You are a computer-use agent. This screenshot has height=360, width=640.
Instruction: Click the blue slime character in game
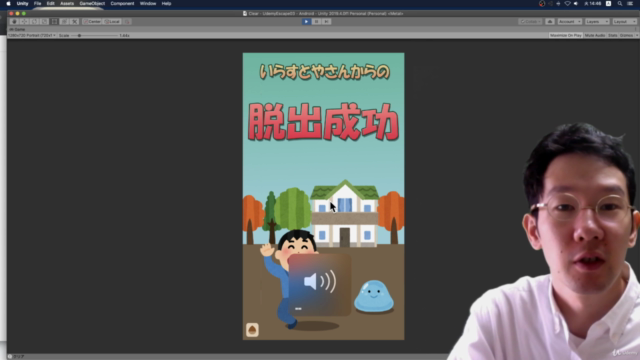pyautogui.click(x=374, y=296)
